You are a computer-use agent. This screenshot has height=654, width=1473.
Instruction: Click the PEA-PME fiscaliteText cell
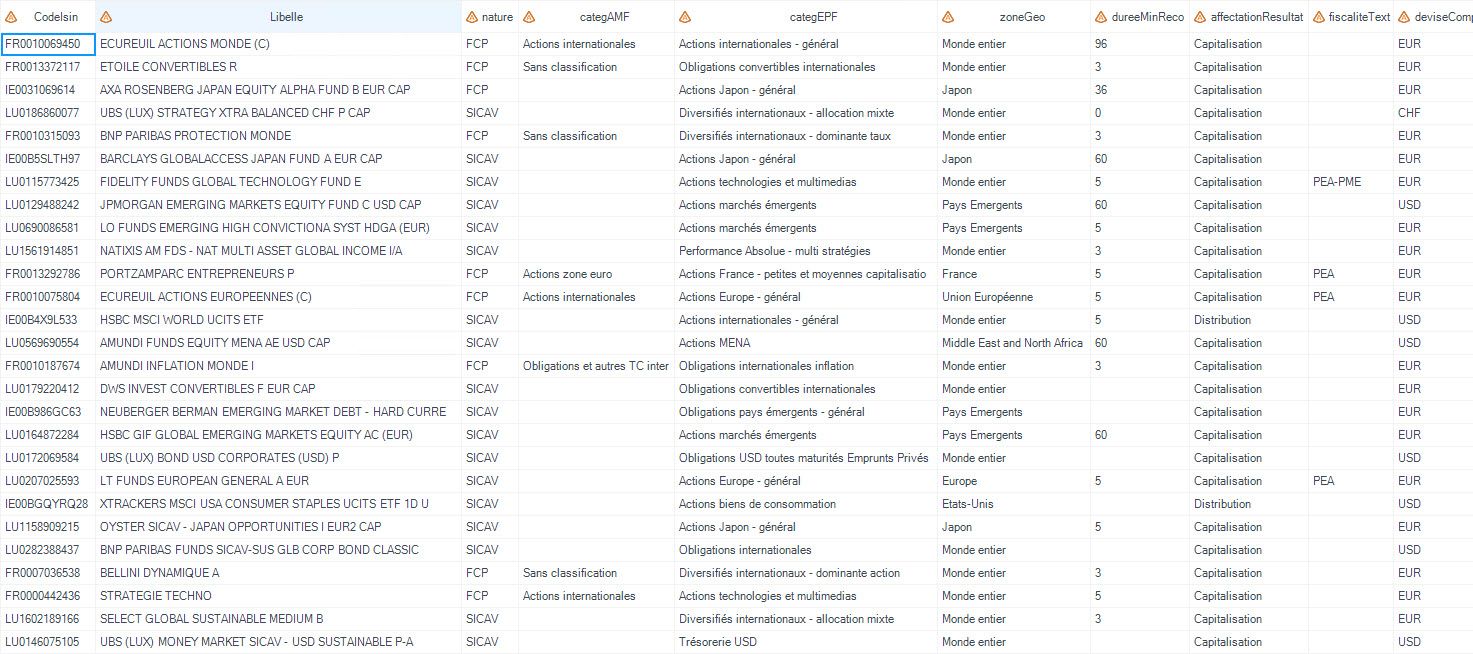coord(1350,182)
